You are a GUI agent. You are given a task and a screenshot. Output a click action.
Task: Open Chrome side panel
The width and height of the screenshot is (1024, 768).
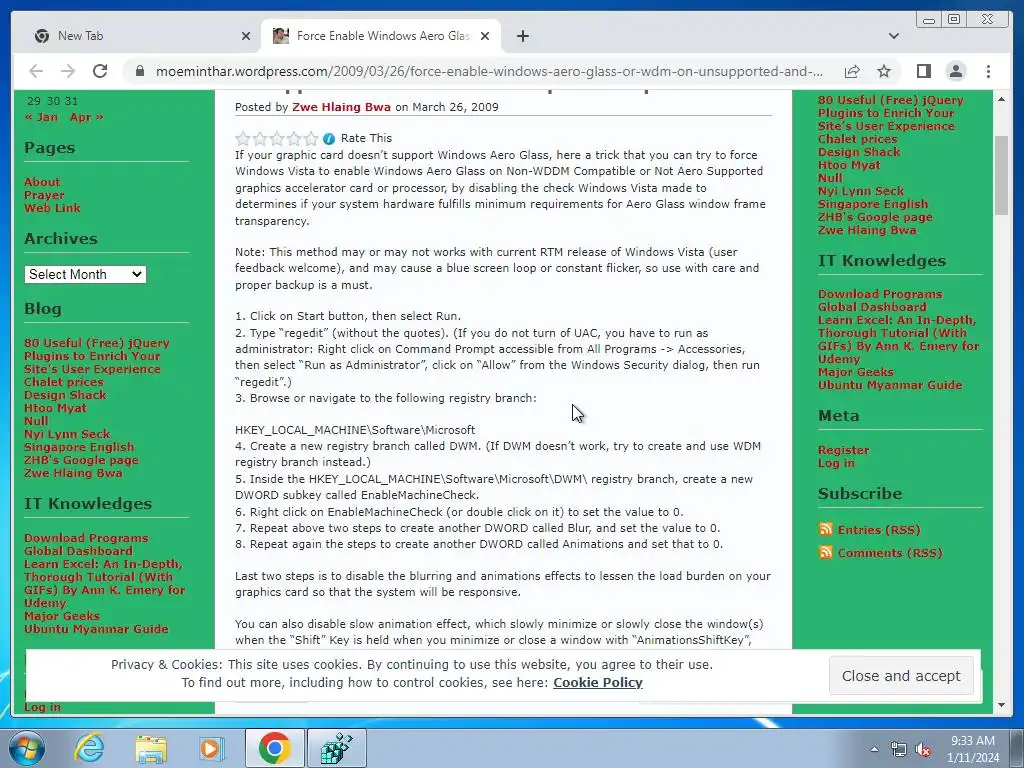923,71
